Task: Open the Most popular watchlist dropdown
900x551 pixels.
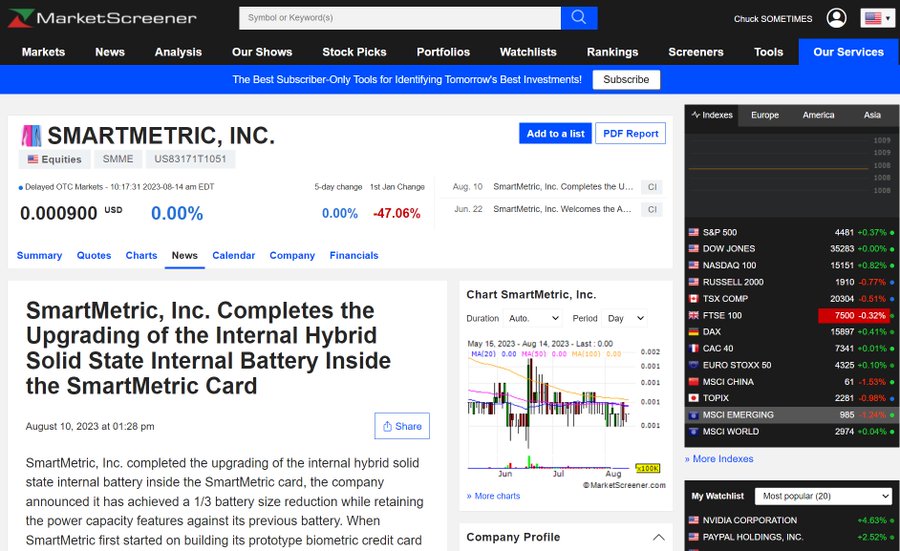Action: (823, 496)
